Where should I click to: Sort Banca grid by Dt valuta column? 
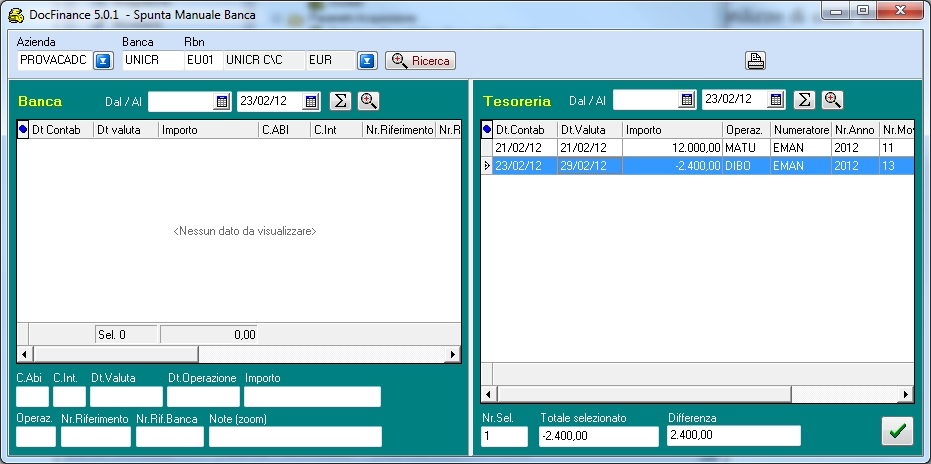126,130
